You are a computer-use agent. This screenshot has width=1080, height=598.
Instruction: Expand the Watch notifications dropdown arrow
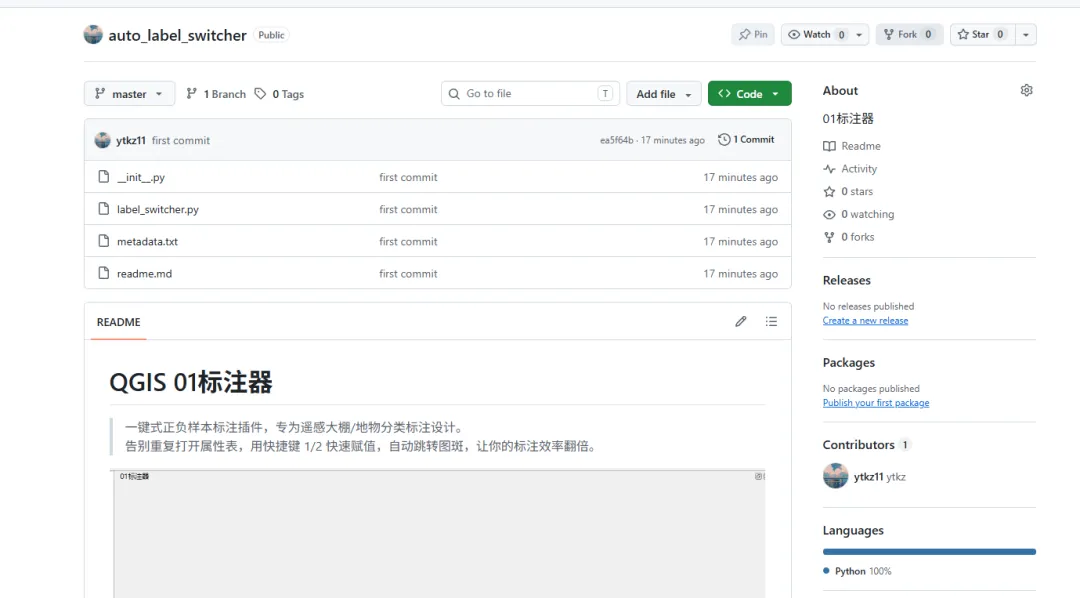coord(859,34)
